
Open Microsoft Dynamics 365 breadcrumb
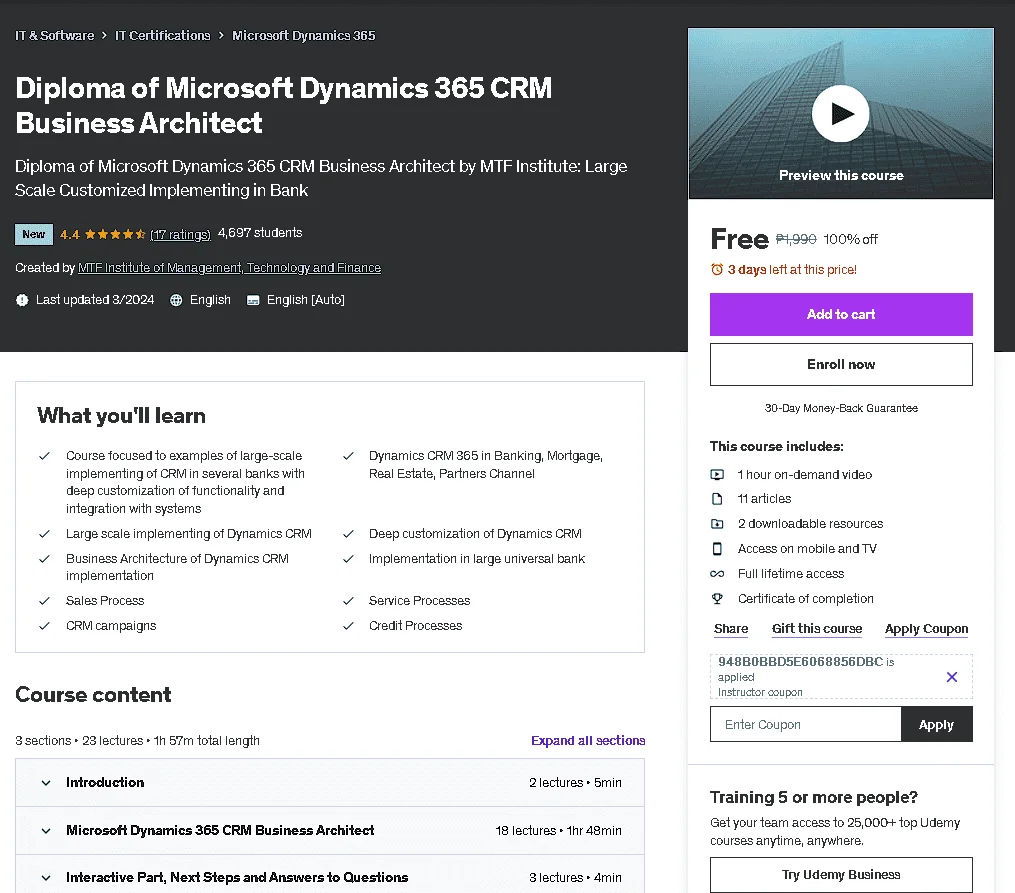coord(304,36)
